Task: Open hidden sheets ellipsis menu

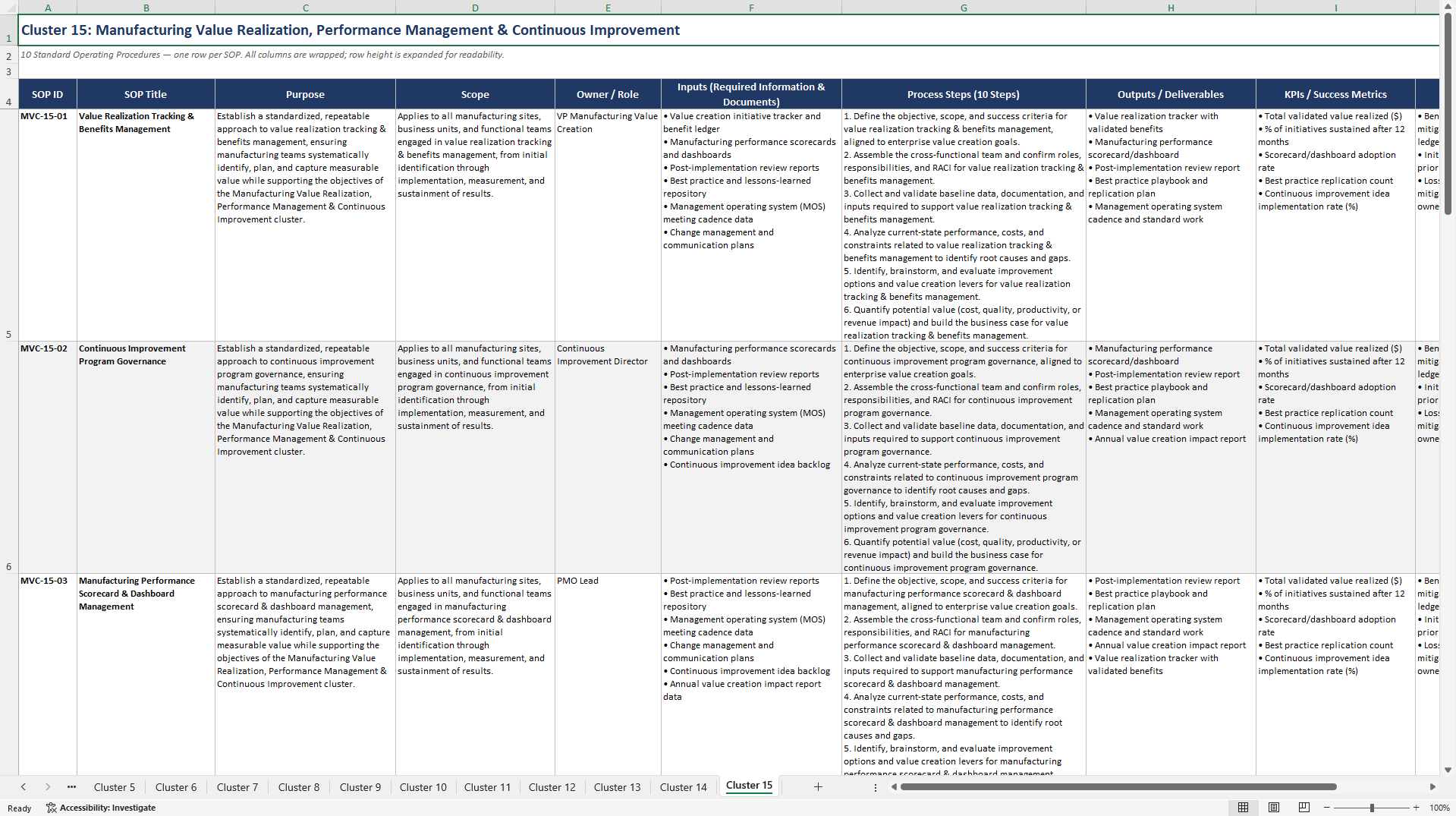Action: click(72, 787)
